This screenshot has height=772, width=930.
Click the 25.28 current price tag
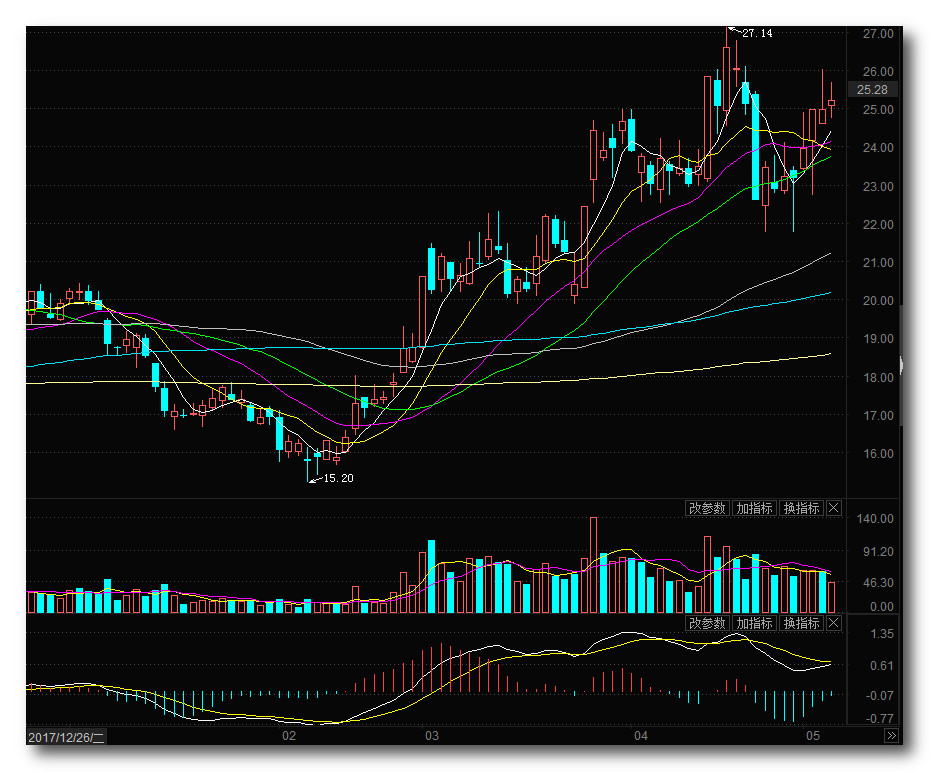point(873,90)
